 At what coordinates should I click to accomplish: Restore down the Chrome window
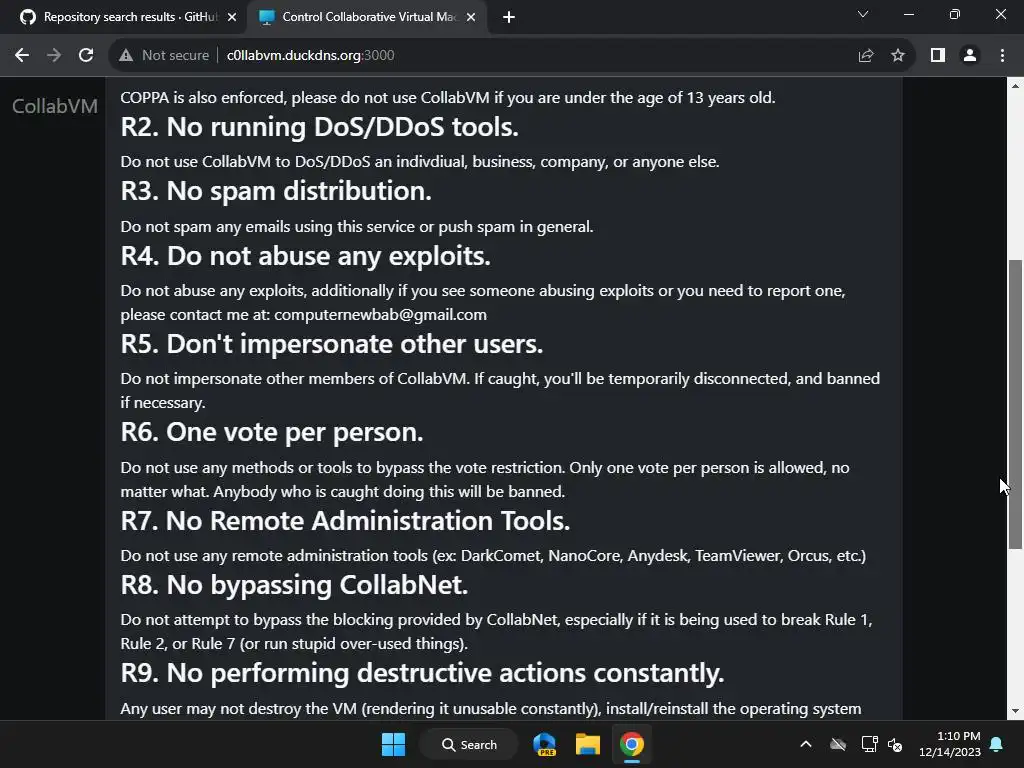point(955,14)
